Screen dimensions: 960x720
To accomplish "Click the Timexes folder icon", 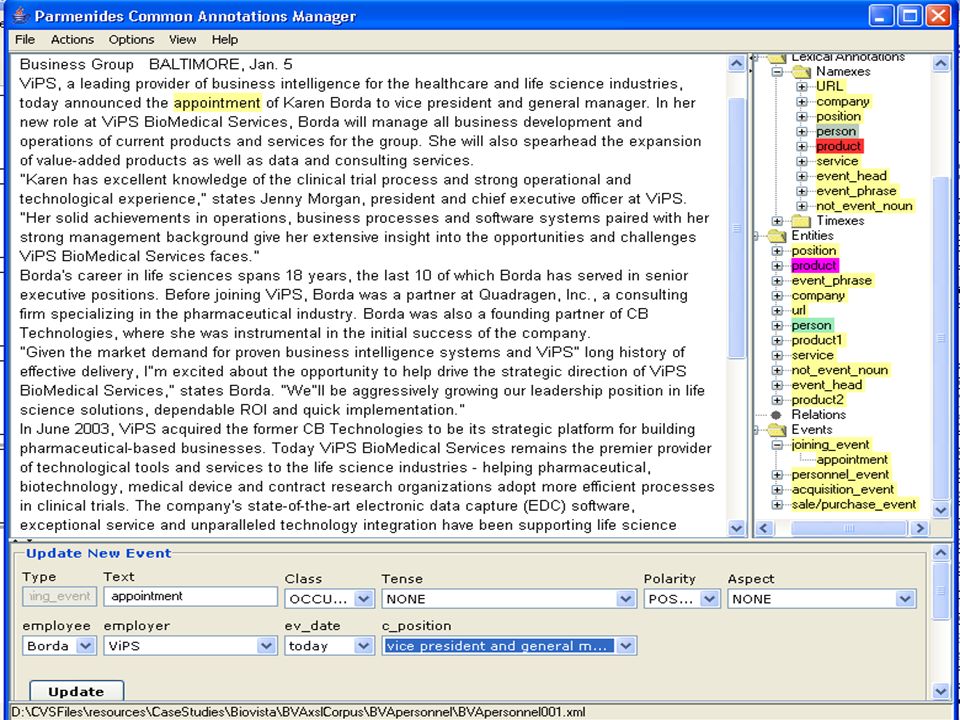I will pos(801,221).
